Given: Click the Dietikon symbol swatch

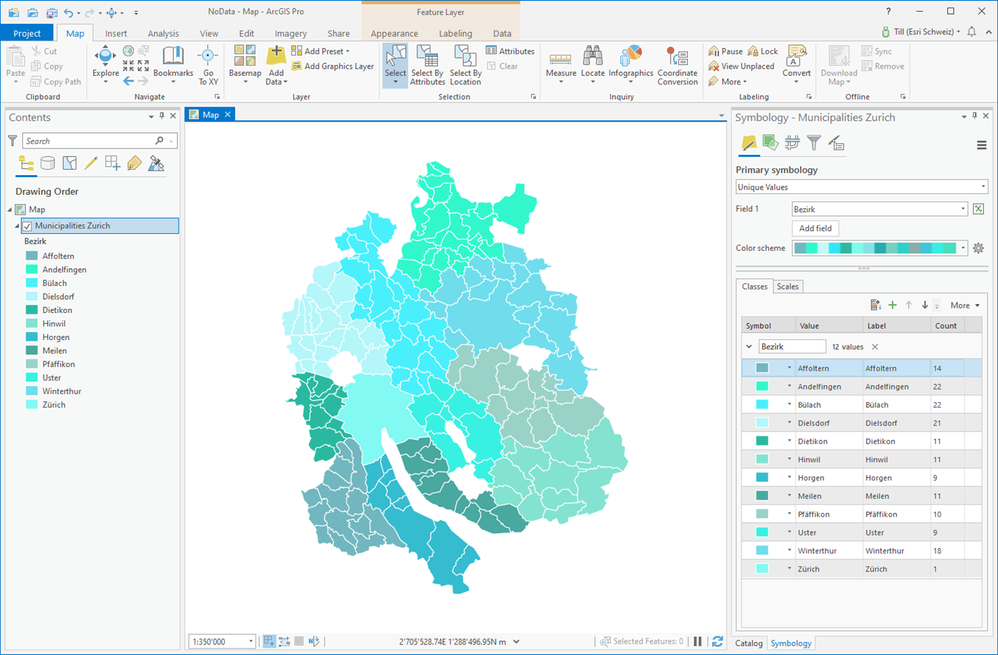Looking at the screenshot, I should point(761,441).
